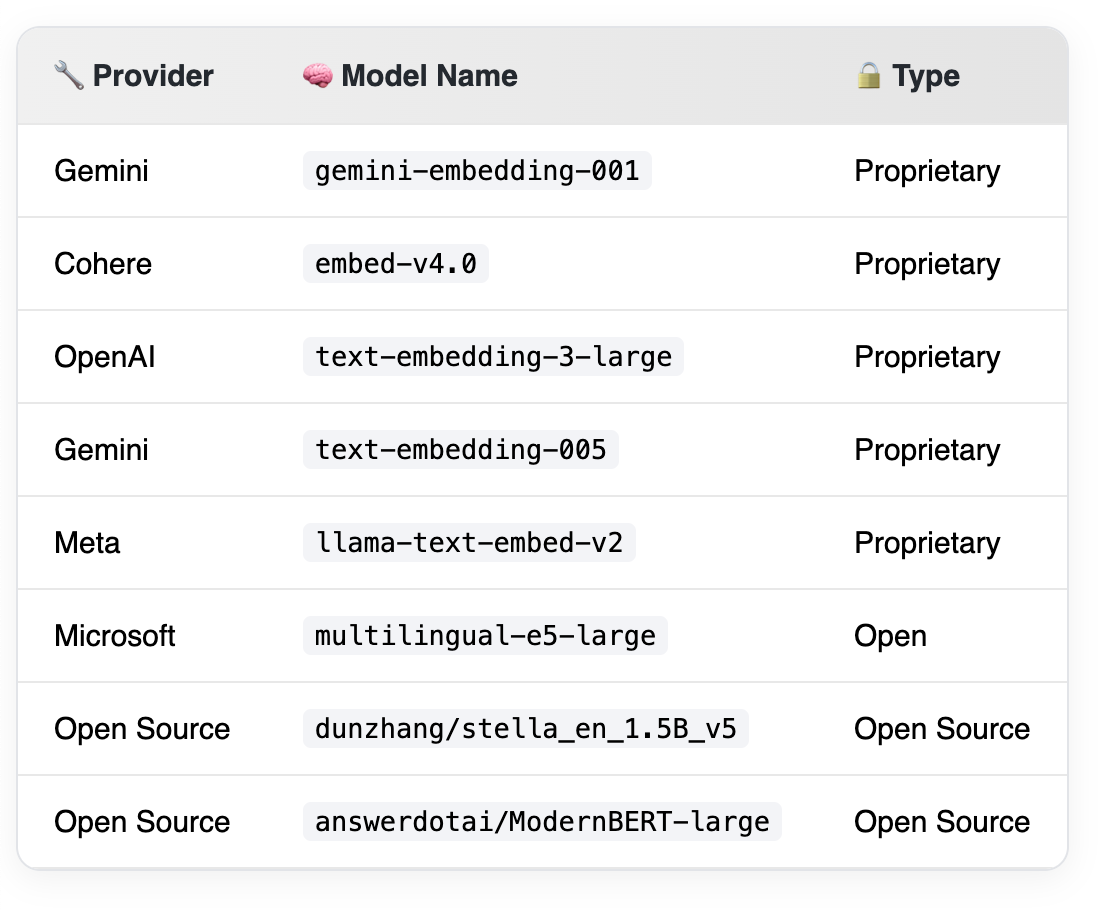Select the Model Name column header text
The height and width of the screenshot is (912, 1098).
(429, 76)
